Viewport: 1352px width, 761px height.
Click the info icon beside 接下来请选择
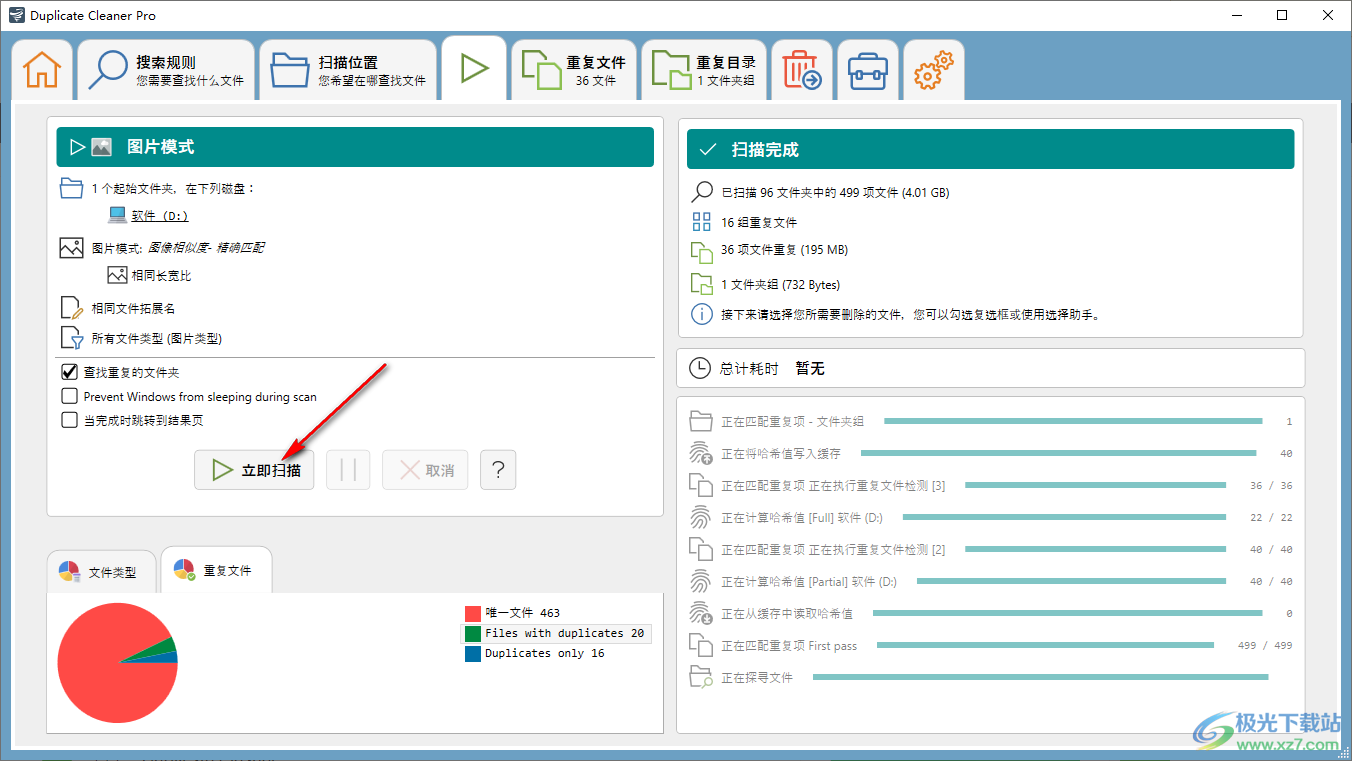(702, 314)
